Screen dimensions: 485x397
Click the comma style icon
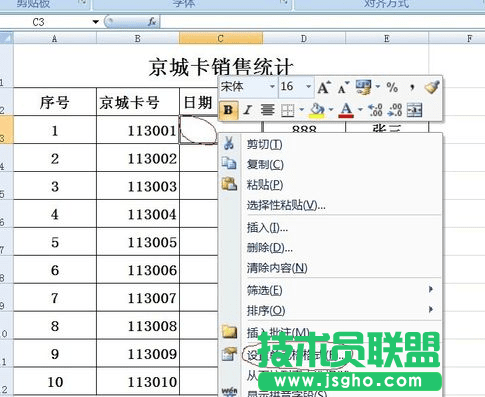[x=412, y=88]
